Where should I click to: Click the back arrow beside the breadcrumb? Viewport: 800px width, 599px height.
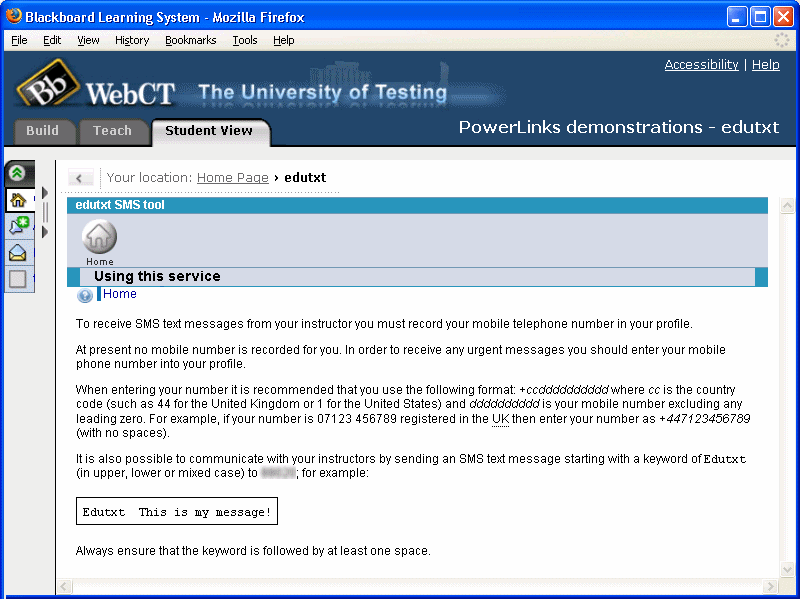pos(80,177)
